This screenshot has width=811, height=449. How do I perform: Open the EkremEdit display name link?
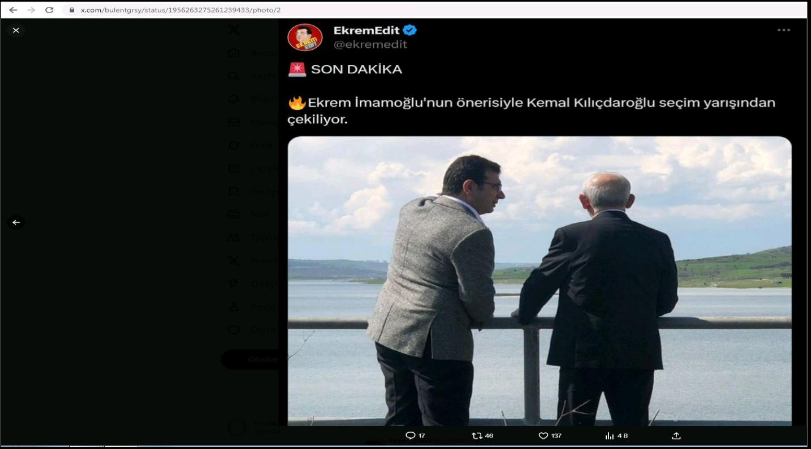[x=366, y=30]
